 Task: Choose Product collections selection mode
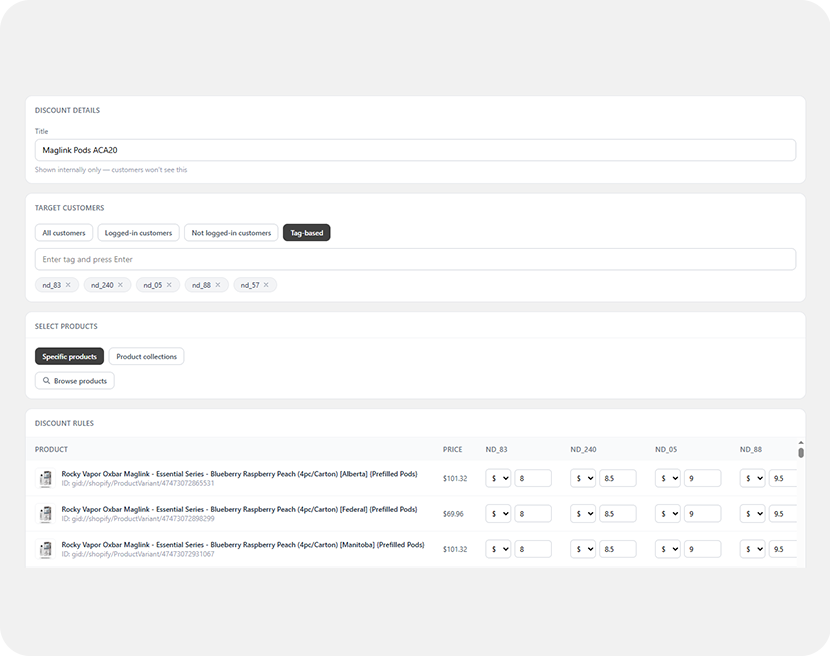(146, 356)
